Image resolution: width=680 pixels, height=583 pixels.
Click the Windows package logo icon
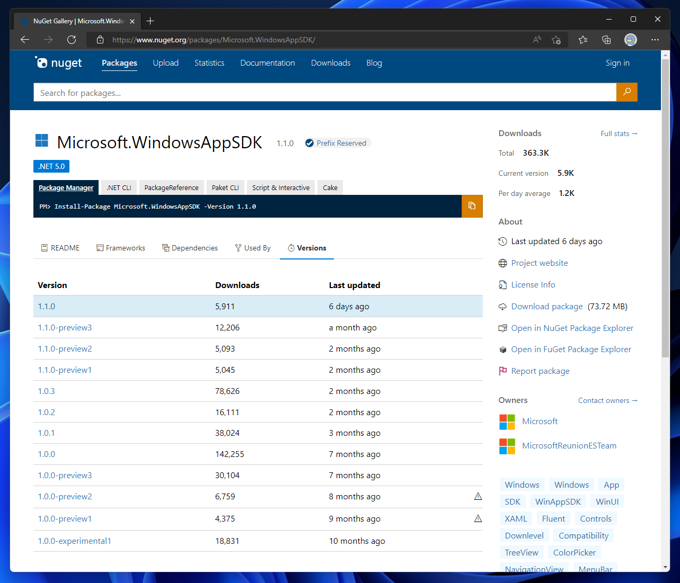42,141
